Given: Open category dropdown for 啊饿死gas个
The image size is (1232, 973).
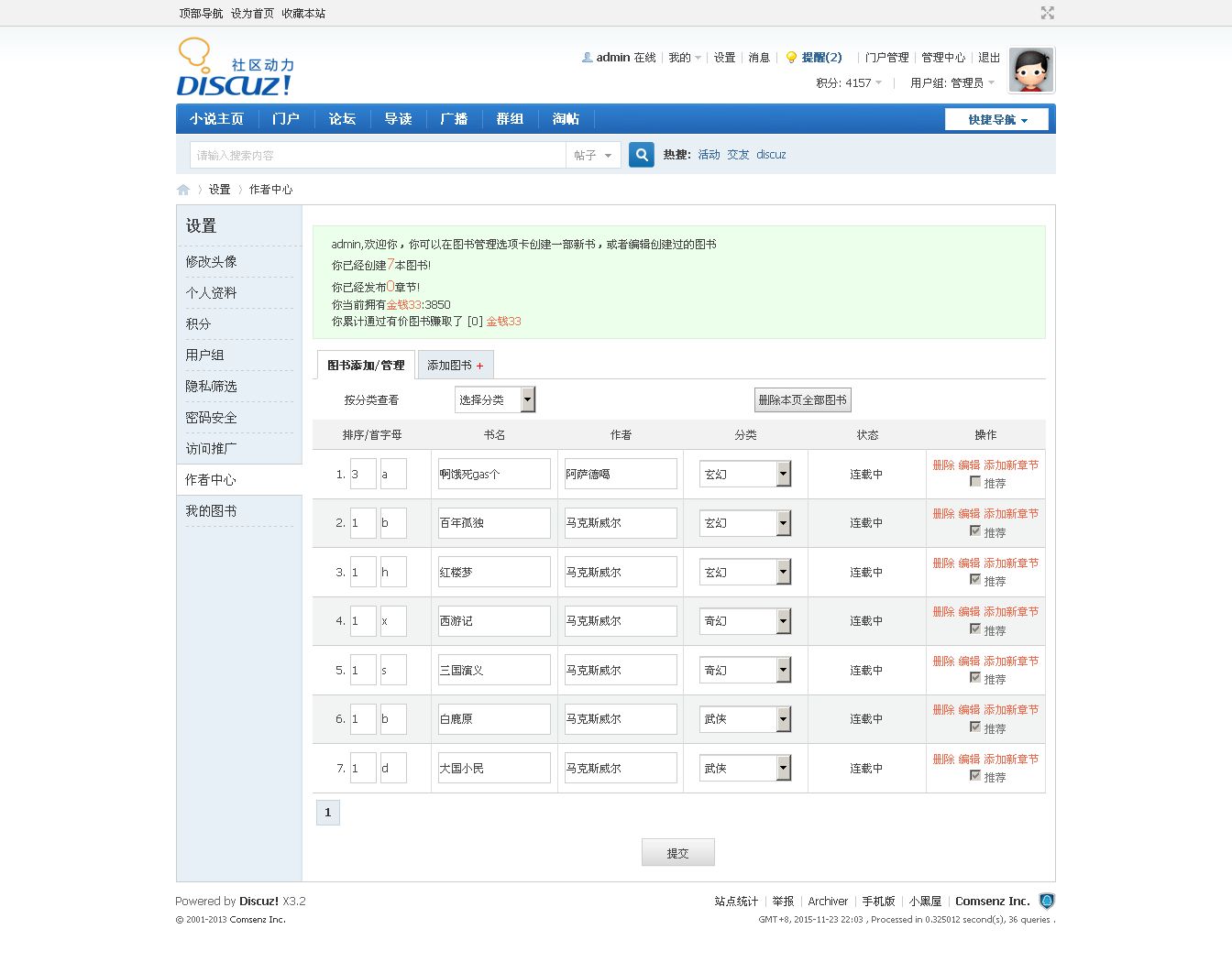Looking at the screenshot, I should coord(745,474).
